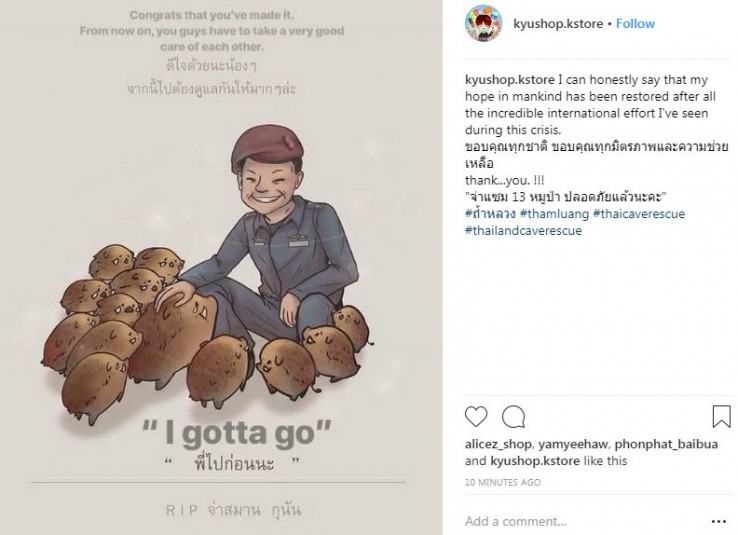Click the heart icon to like the post

point(477,416)
